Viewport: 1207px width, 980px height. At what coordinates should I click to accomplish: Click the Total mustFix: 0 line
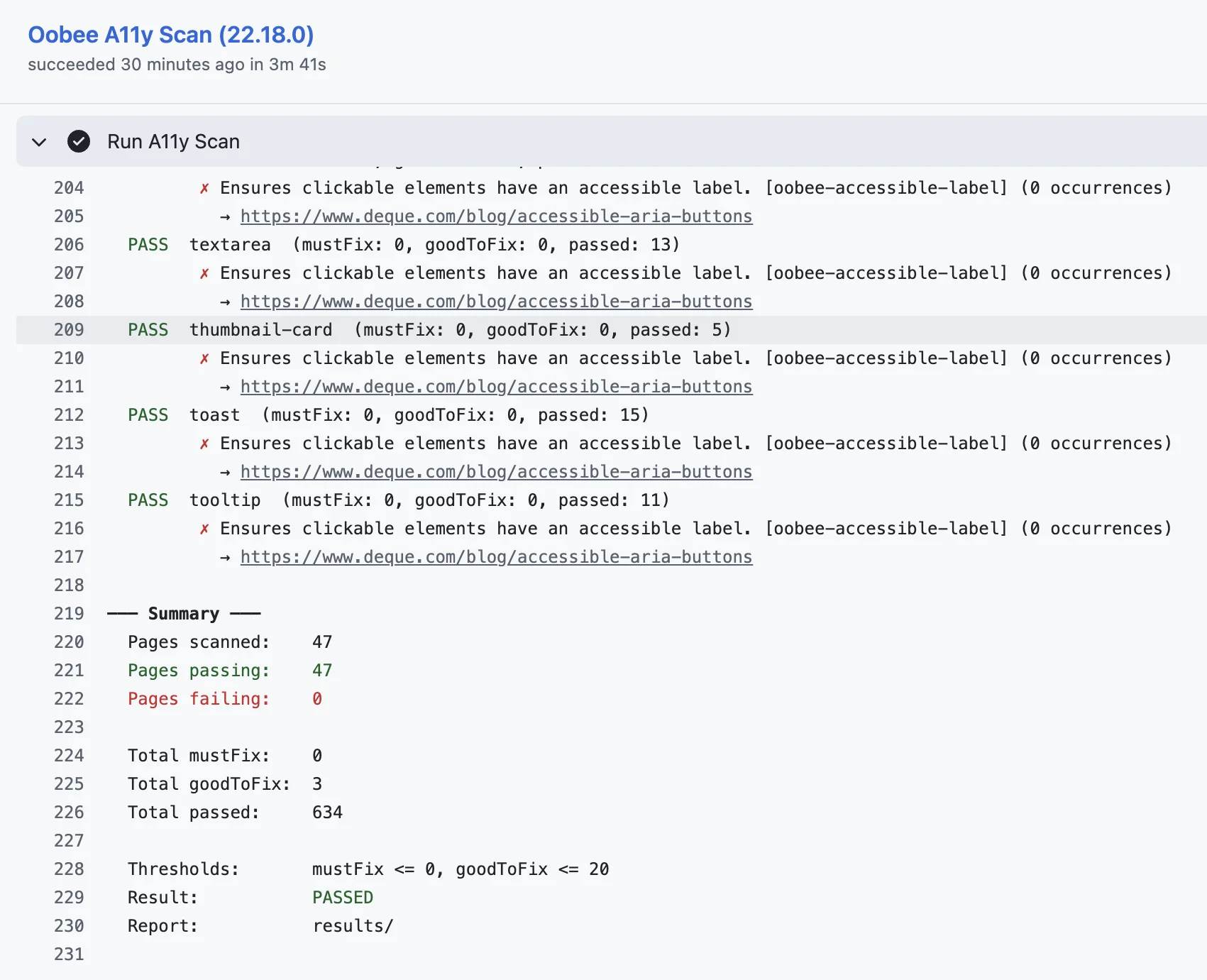[225, 756]
